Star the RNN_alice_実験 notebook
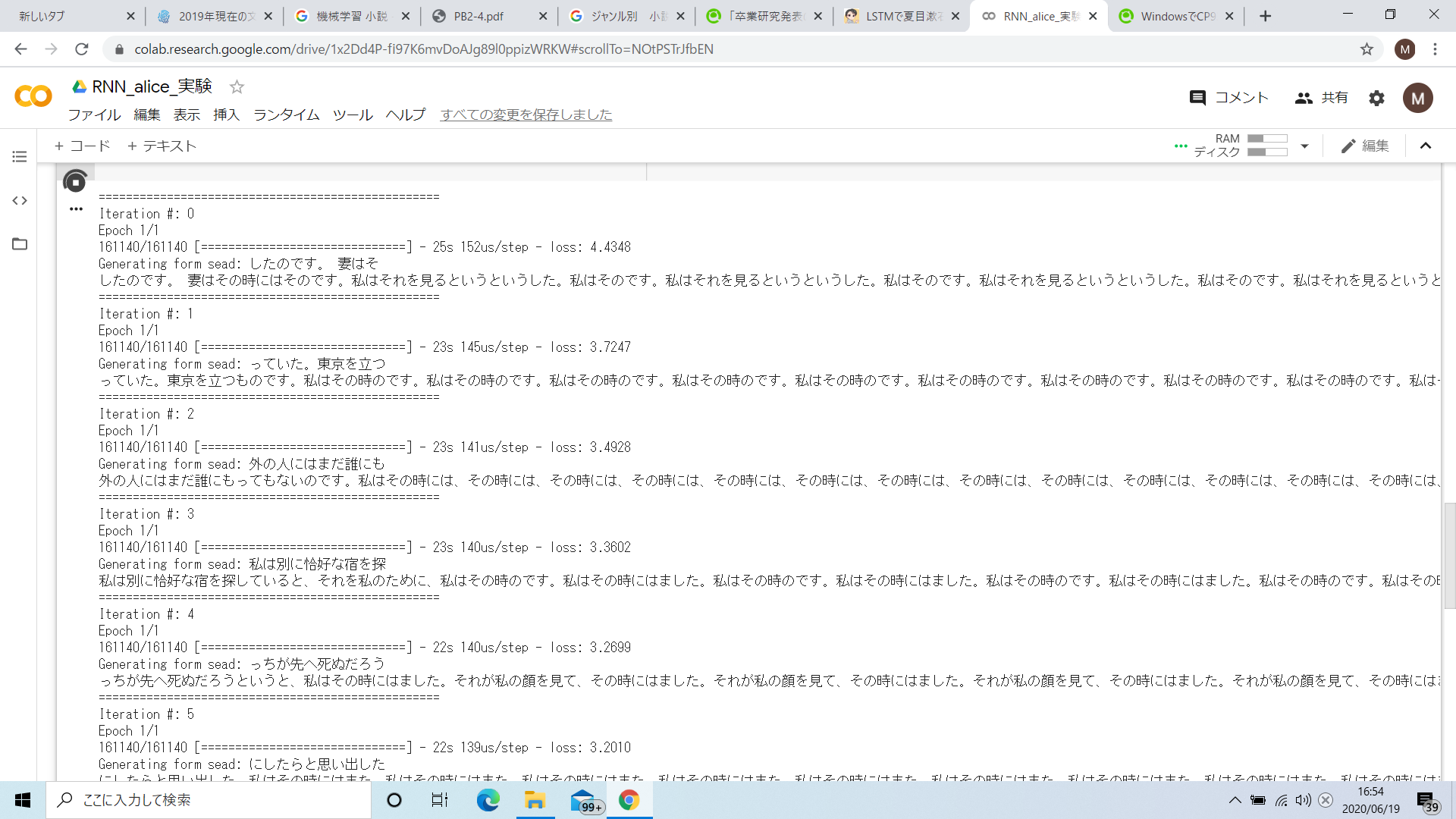 (x=236, y=87)
